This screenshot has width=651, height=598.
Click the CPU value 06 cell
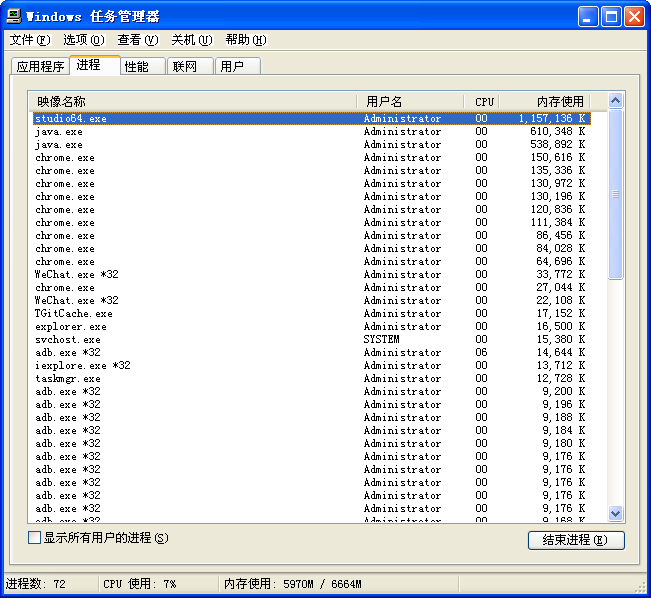click(x=481, y=352)
